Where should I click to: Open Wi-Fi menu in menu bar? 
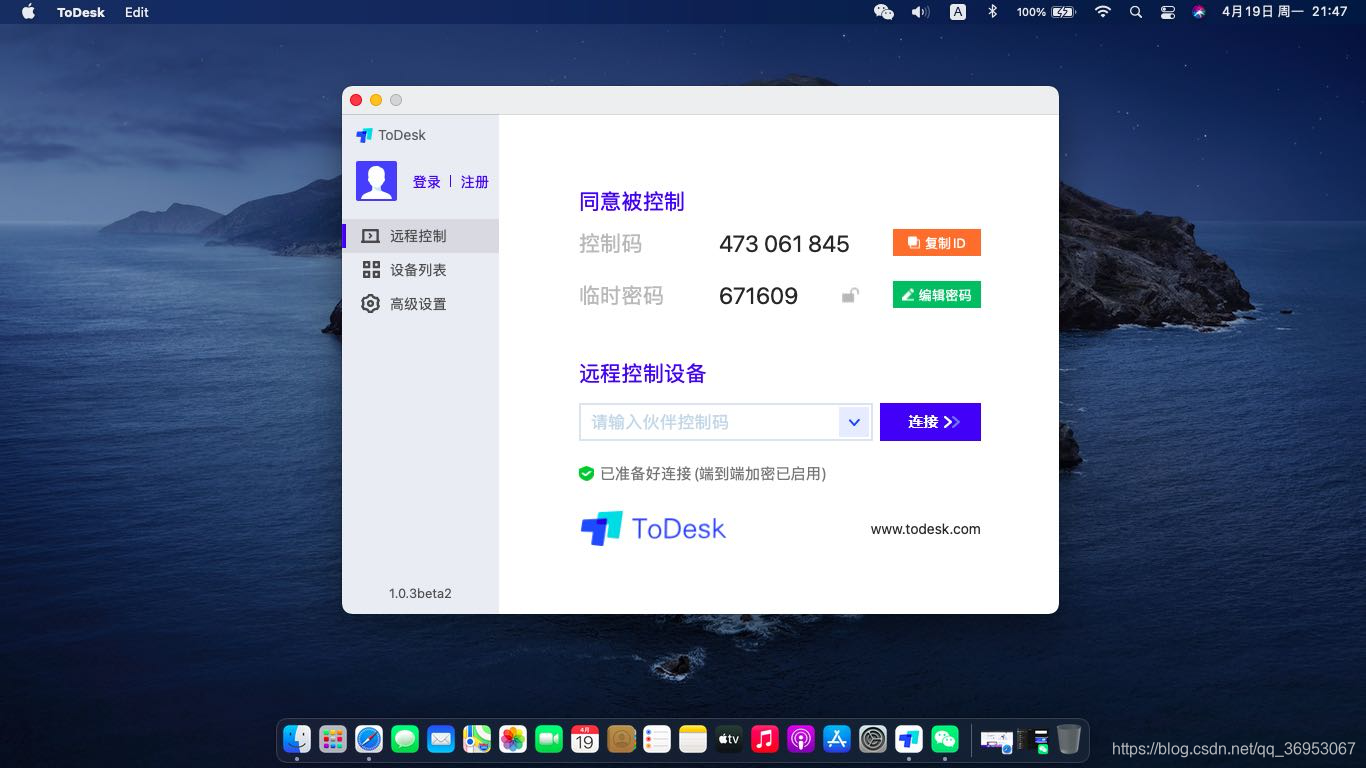[1103, 12]
